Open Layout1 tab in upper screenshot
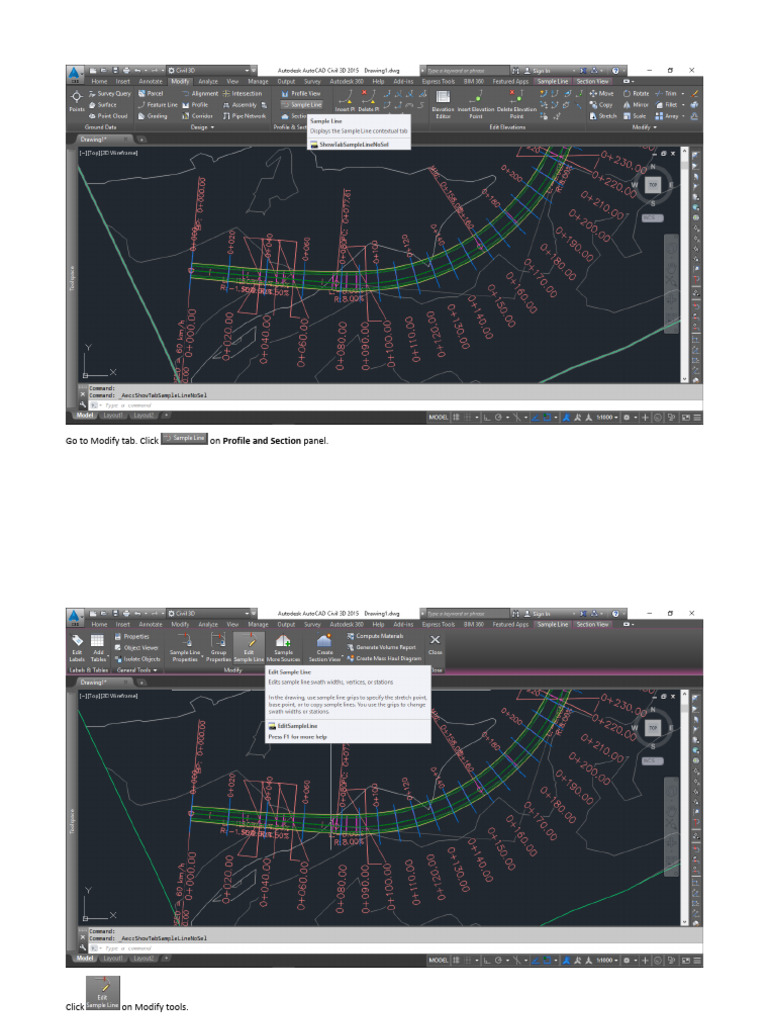 (112, 415)
